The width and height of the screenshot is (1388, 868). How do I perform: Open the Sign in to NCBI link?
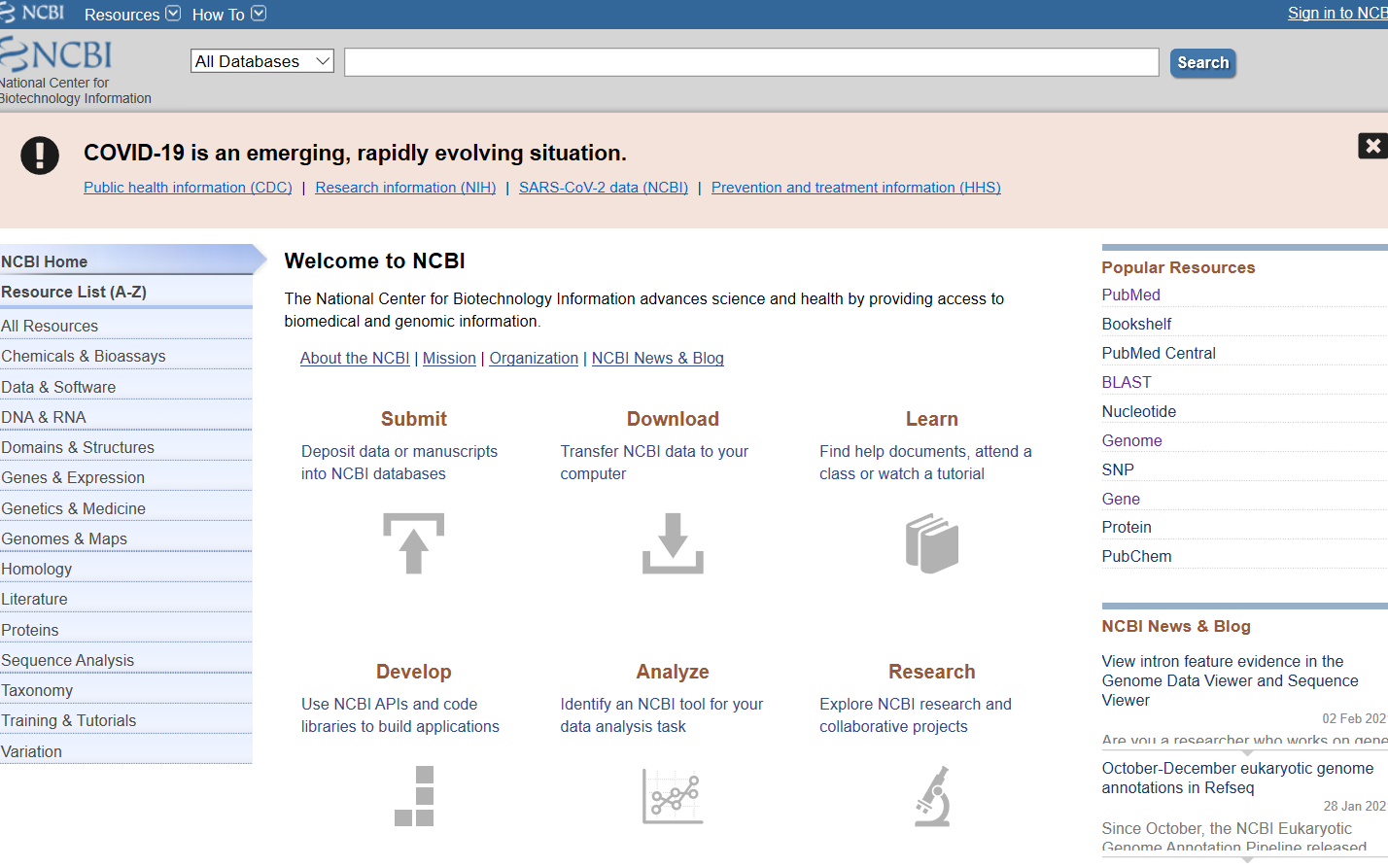[1337, 13]
